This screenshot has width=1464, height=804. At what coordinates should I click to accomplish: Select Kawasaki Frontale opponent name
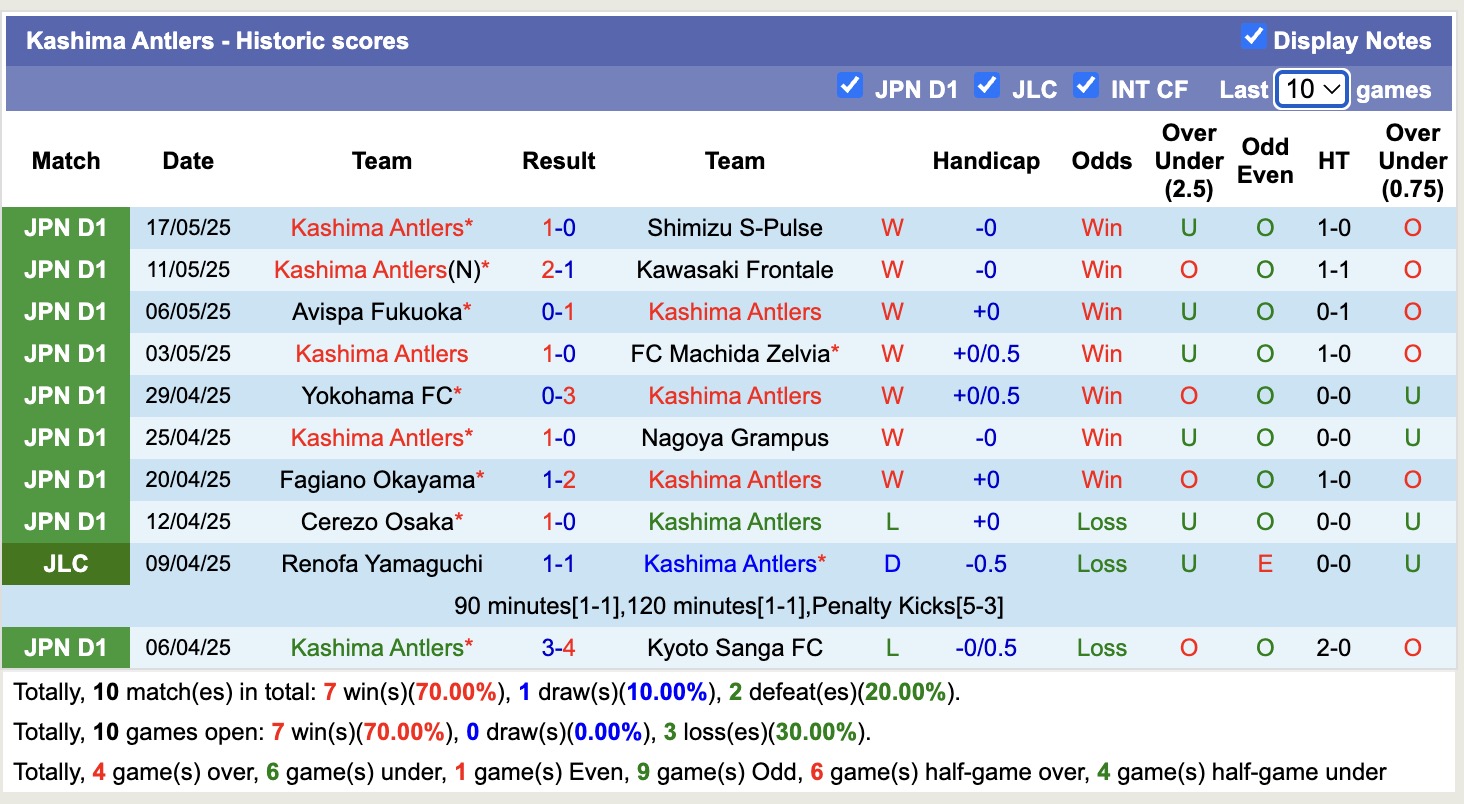coord(735,269)
